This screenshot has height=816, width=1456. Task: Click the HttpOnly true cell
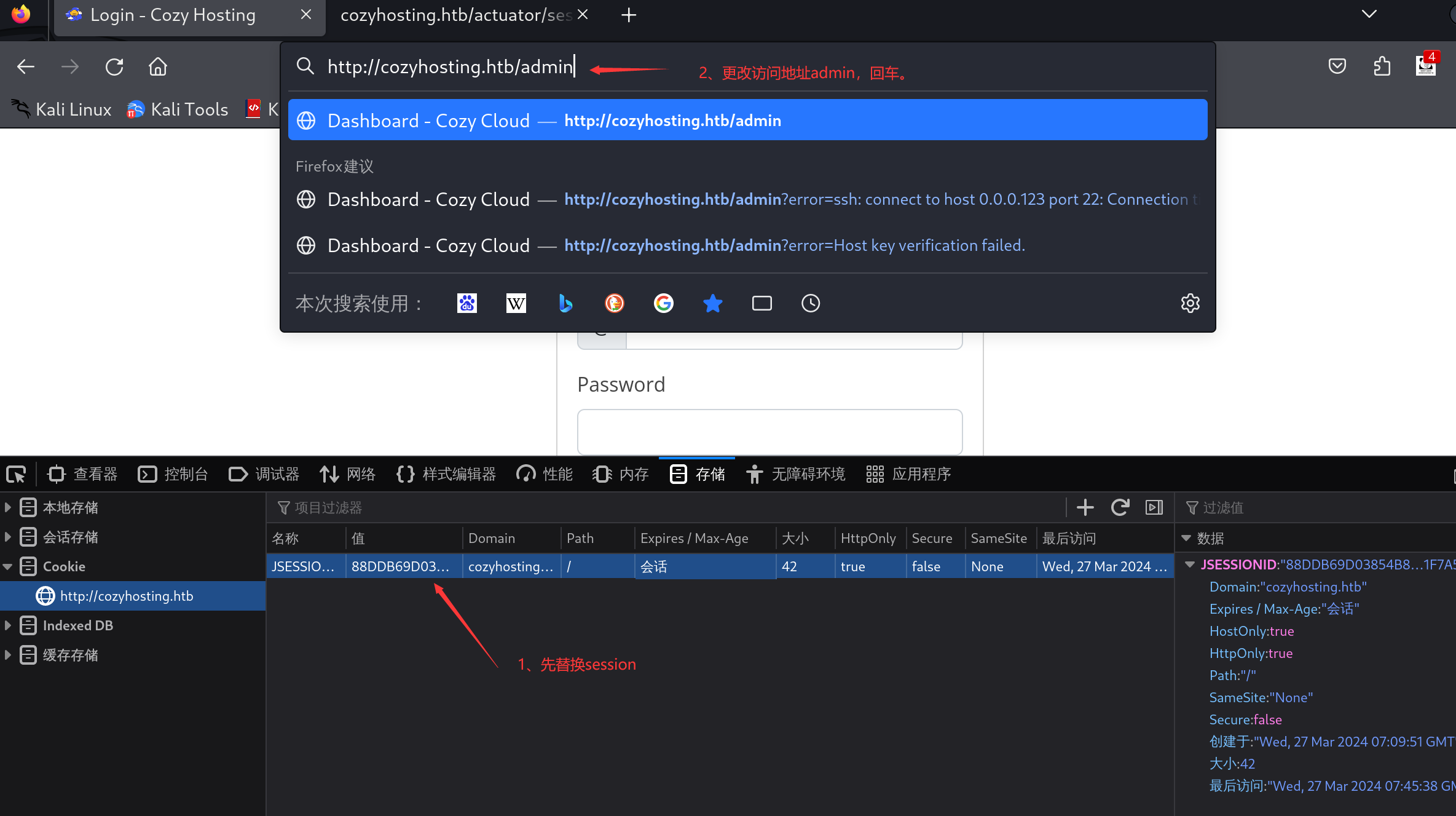(870, 566)
